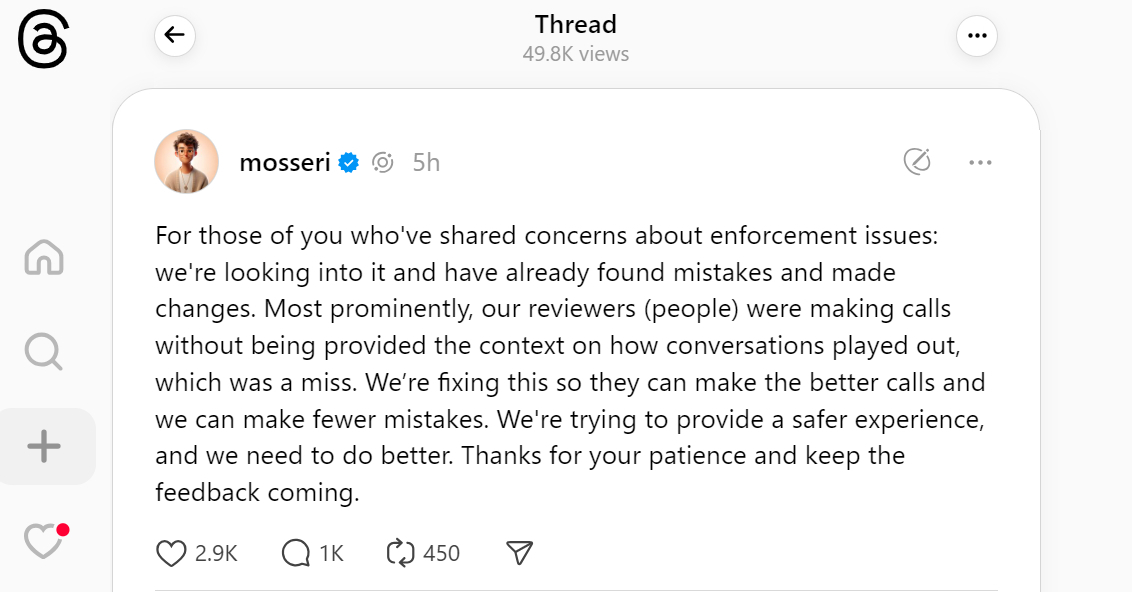Viewport: 1132px width, 592px height.
Task: Open the Home feed icon
Action: [x=43, y=258]
